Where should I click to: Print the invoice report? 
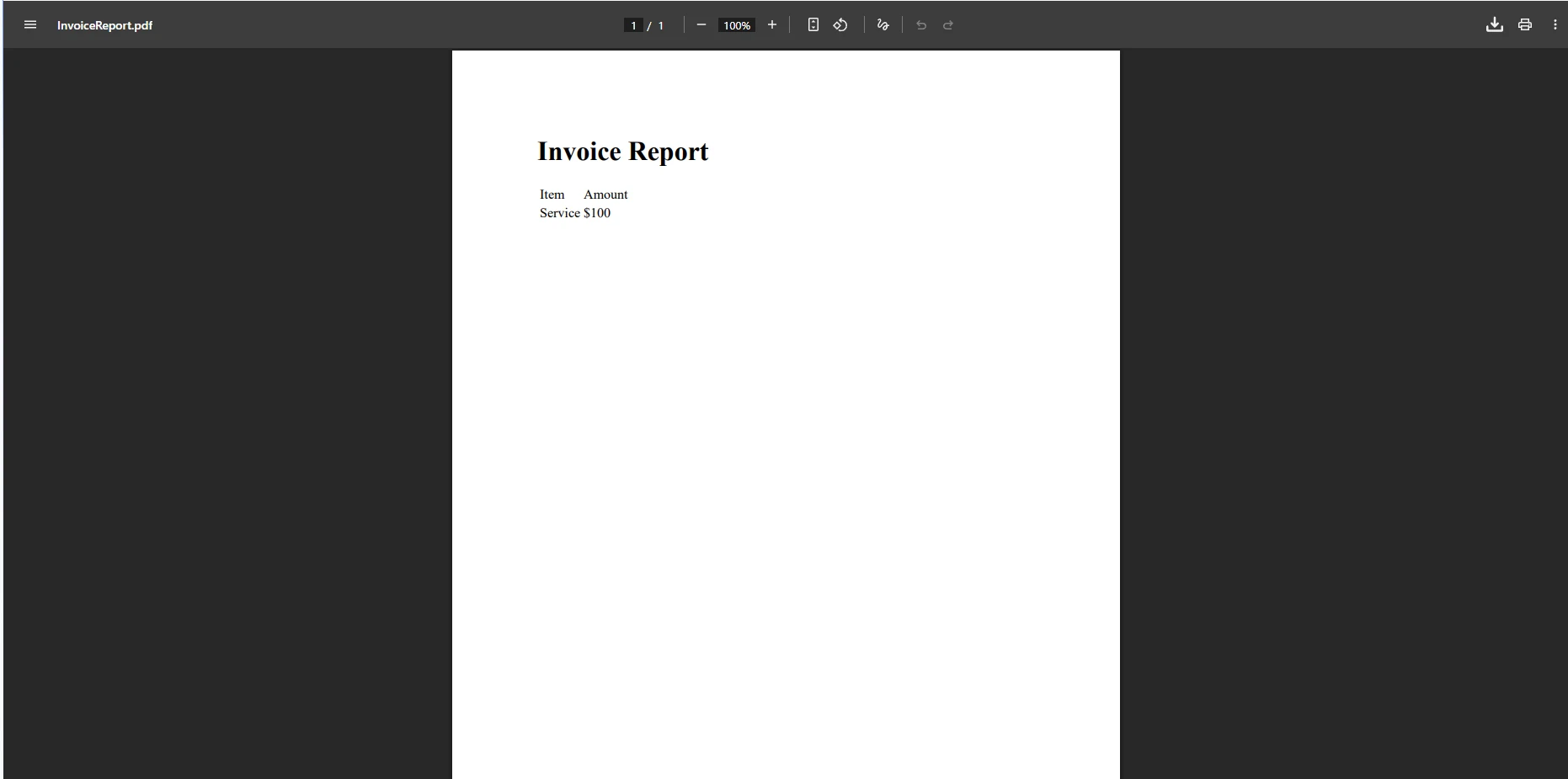(x=1524, y=24)
